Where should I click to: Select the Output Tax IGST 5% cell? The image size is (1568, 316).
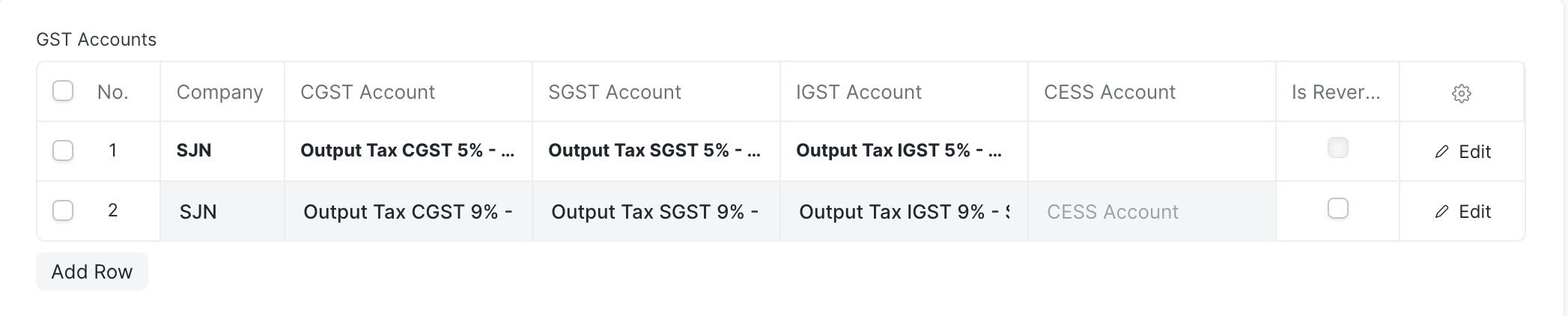(x=904, y=151)
